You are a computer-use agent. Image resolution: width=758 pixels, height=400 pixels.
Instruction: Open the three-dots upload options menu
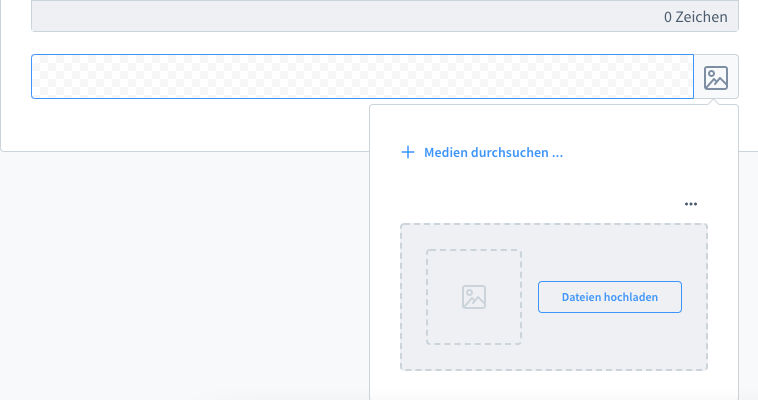(x=691, y=204)
